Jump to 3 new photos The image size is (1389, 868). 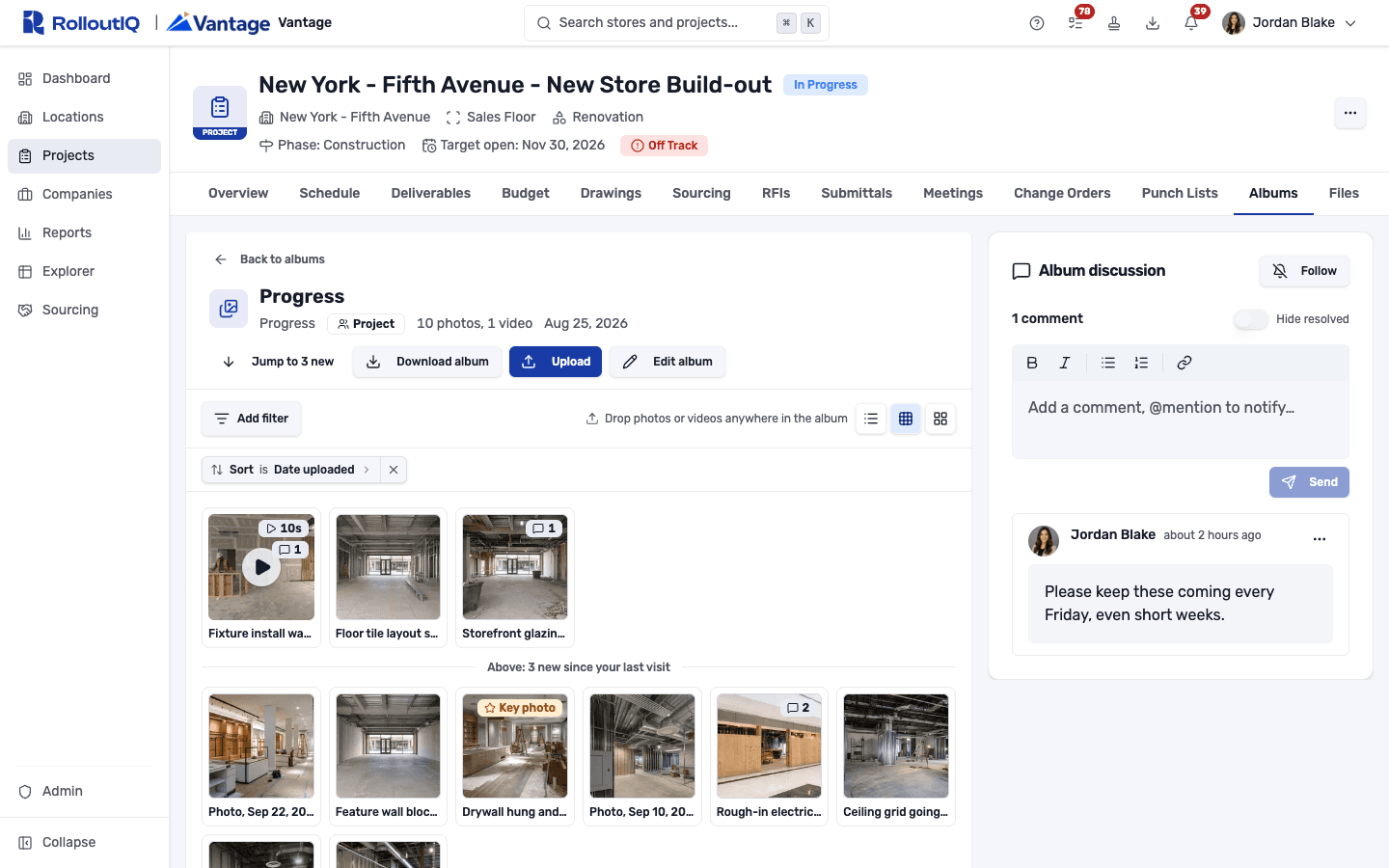[x=279, y=362]
